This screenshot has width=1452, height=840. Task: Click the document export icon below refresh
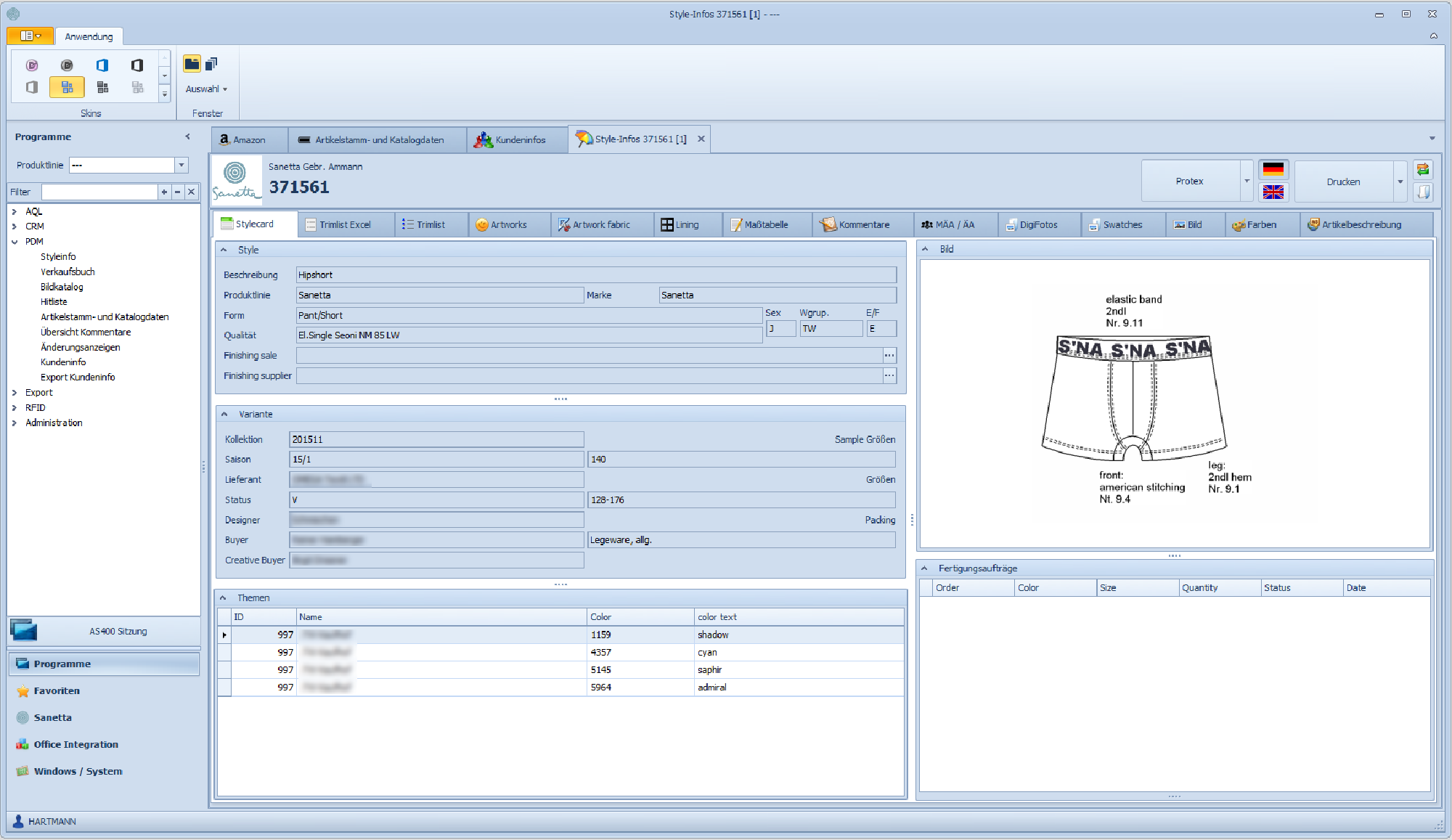tap(1423, 192)
